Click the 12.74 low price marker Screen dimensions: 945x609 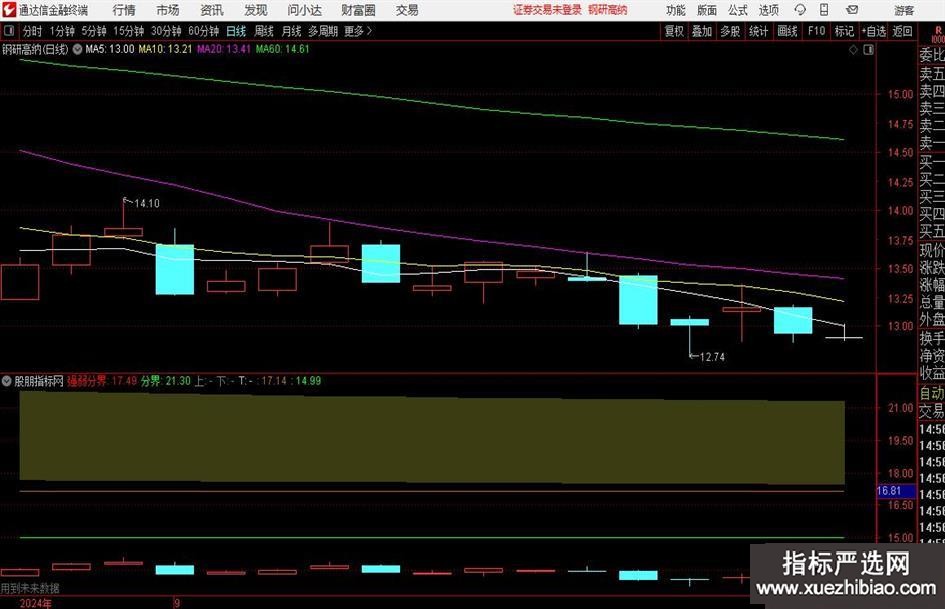(712, 357)
